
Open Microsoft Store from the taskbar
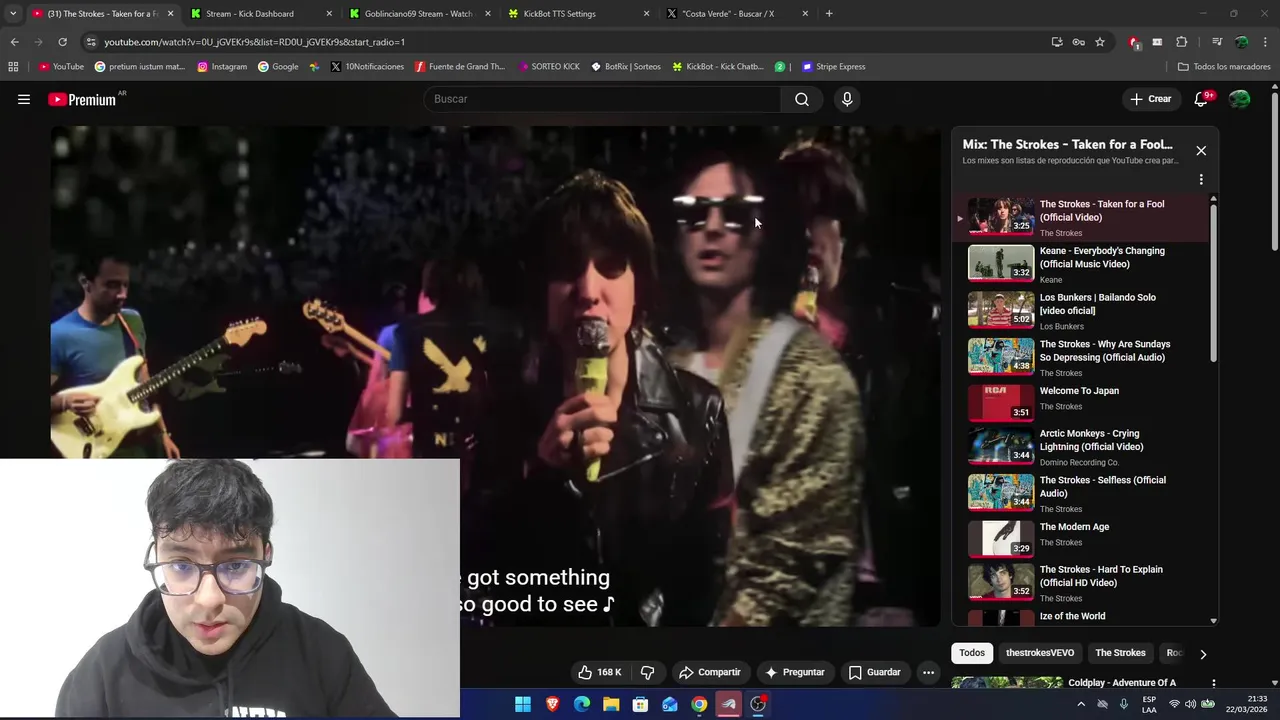point(640,704)
